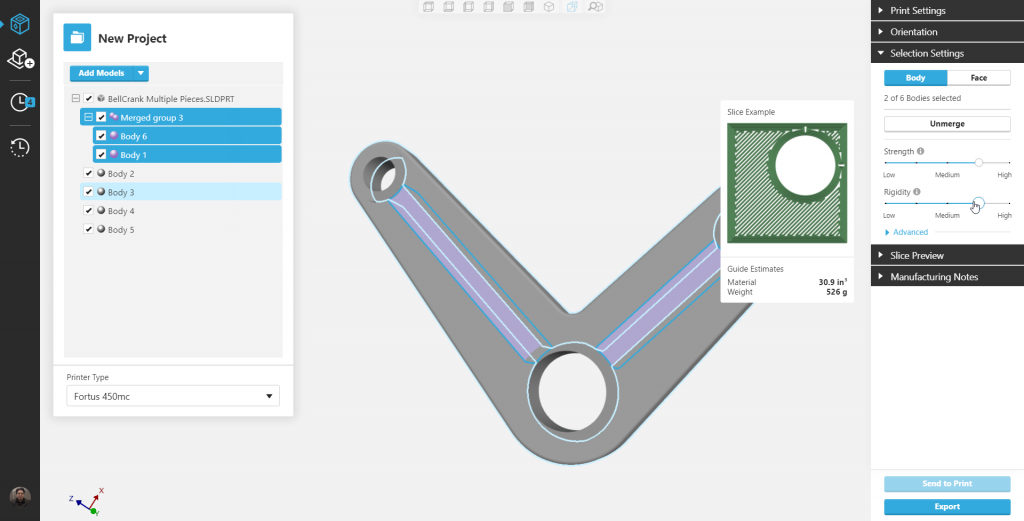Click the Strength slider handle
The image size is (1024, 521).
click(x=978, y=162)
